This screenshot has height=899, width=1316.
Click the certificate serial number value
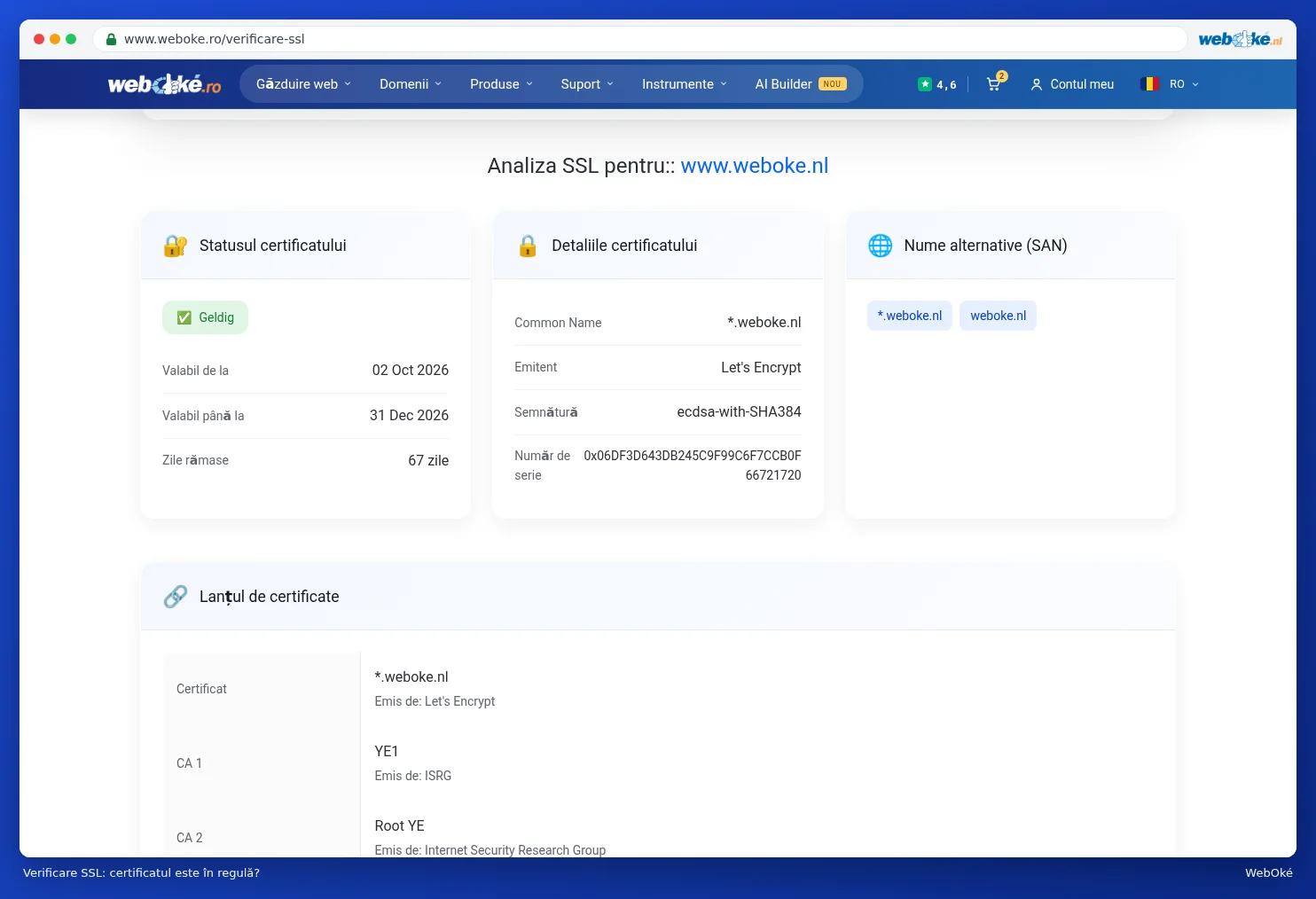tap(693, 465)
